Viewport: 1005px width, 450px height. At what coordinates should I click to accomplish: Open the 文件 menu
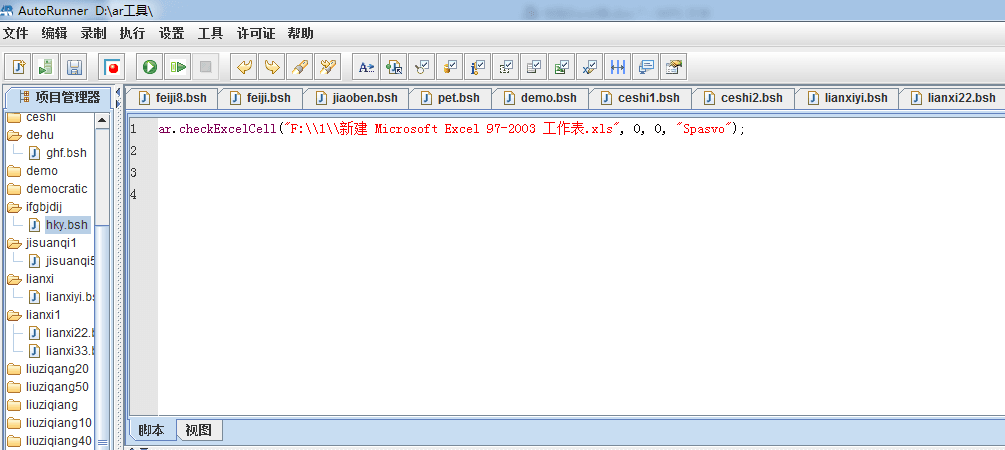(16, 34)
